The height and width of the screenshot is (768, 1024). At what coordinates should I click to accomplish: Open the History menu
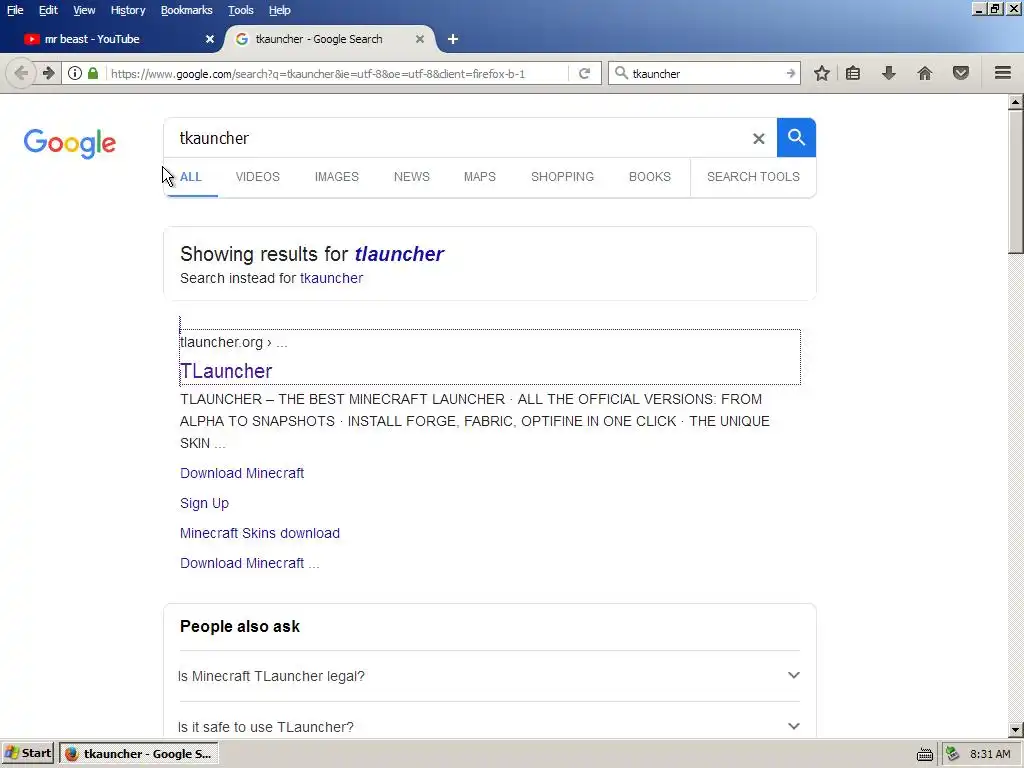pyautogui.click(x=128, y=10)
